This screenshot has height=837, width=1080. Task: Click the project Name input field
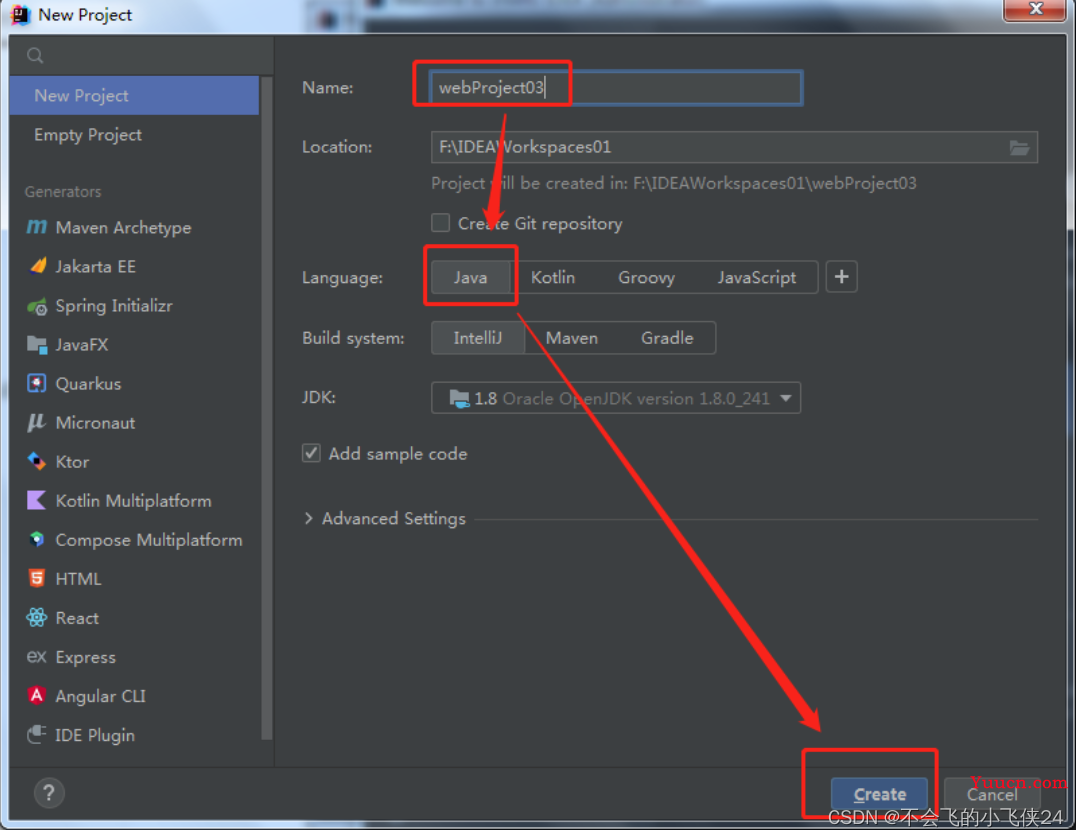[x=616, y=87]
